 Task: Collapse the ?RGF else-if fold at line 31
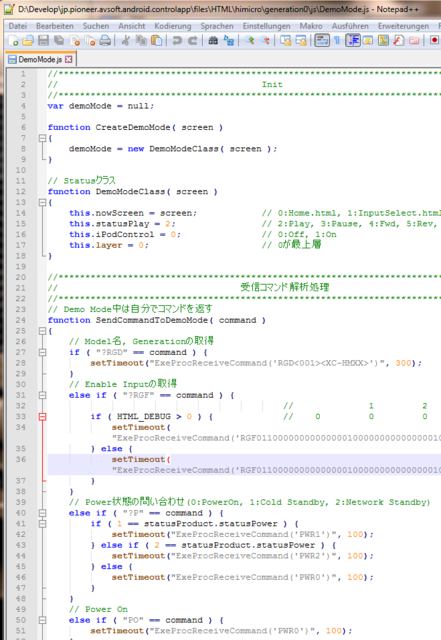(x=42, y=395)
